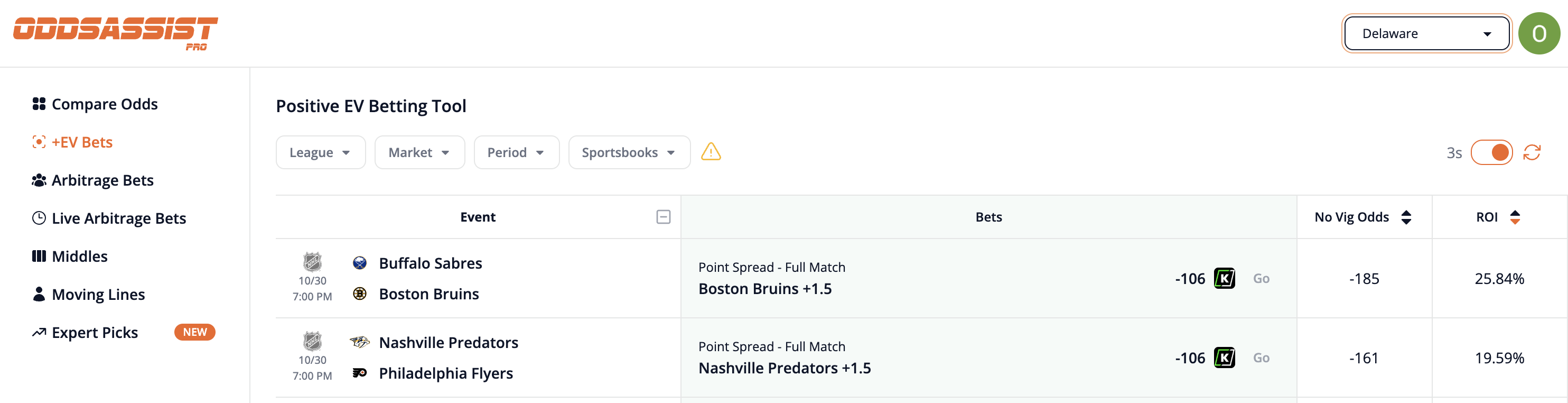Click the warning triangle beside the filters
Screen dimensions: 1568x403
point(712,152)
